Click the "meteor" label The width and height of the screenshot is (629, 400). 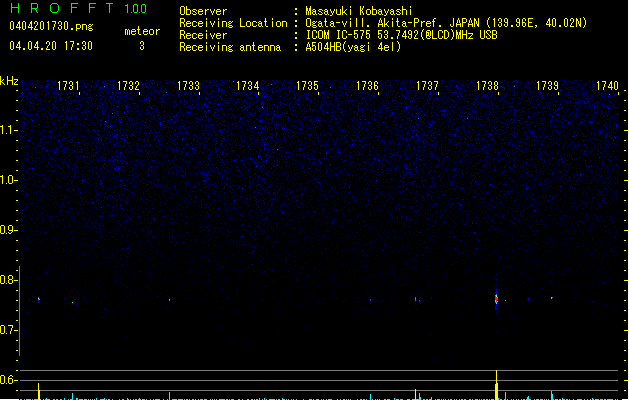[142, 31]
